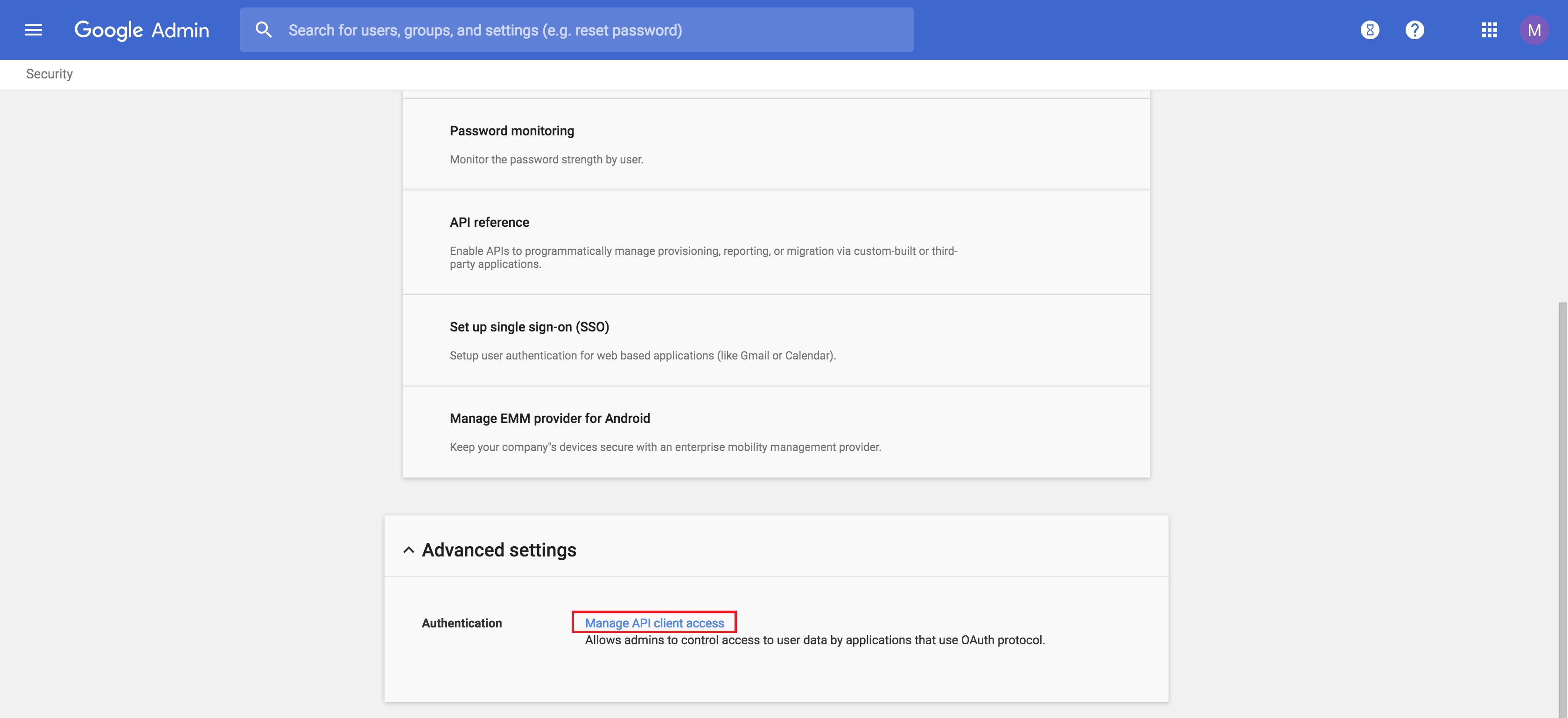Image resolution: width=1568 pixels, height=718 pixels.
Task: Click the hourglass tasks icon in header
Action: tap(1370, 29)
